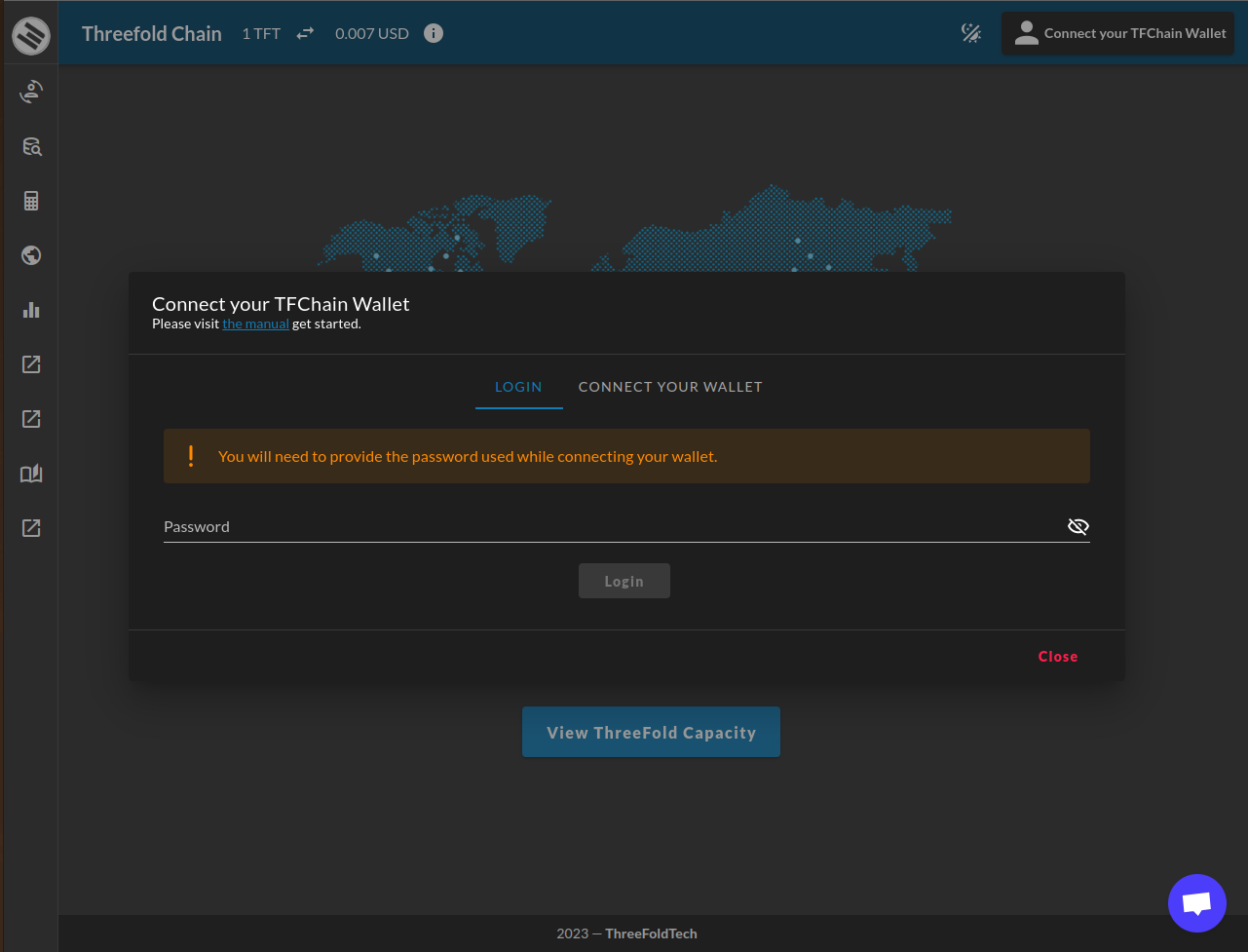This screenshot has width=1248, height=952.
Task: Open "the manual" link
Action: (255, 324)
